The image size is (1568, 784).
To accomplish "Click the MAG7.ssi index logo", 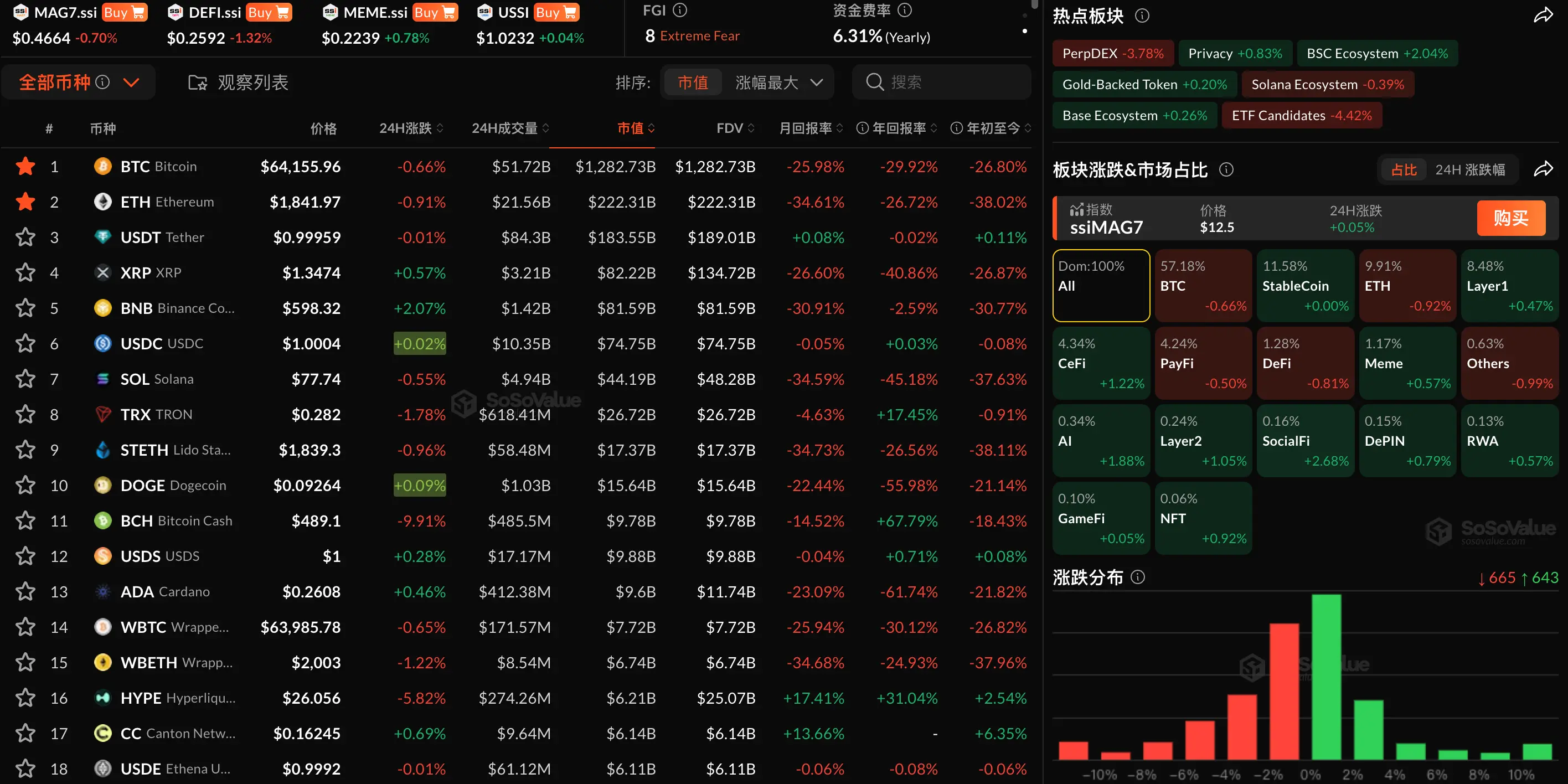I will (20, 12).
